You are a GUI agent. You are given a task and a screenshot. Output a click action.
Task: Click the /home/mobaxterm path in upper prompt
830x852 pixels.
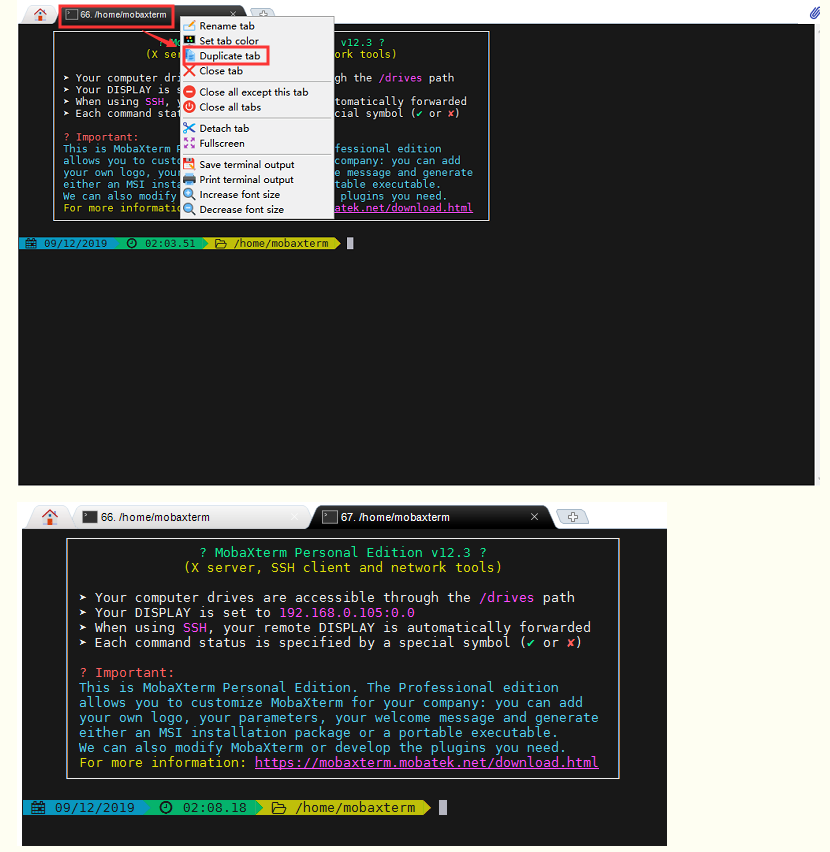[281, 243]
